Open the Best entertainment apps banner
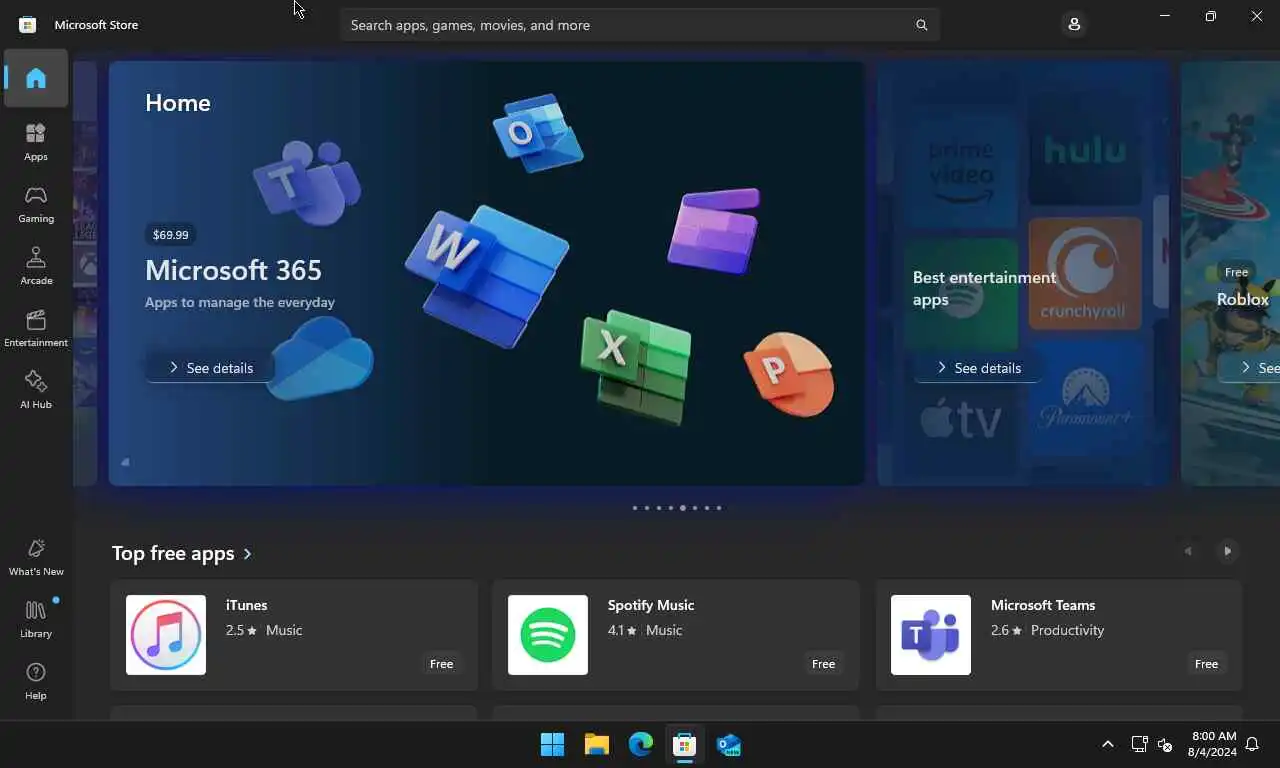The height and width of the screenshot is (768, 1280). tap(1024, 274)
